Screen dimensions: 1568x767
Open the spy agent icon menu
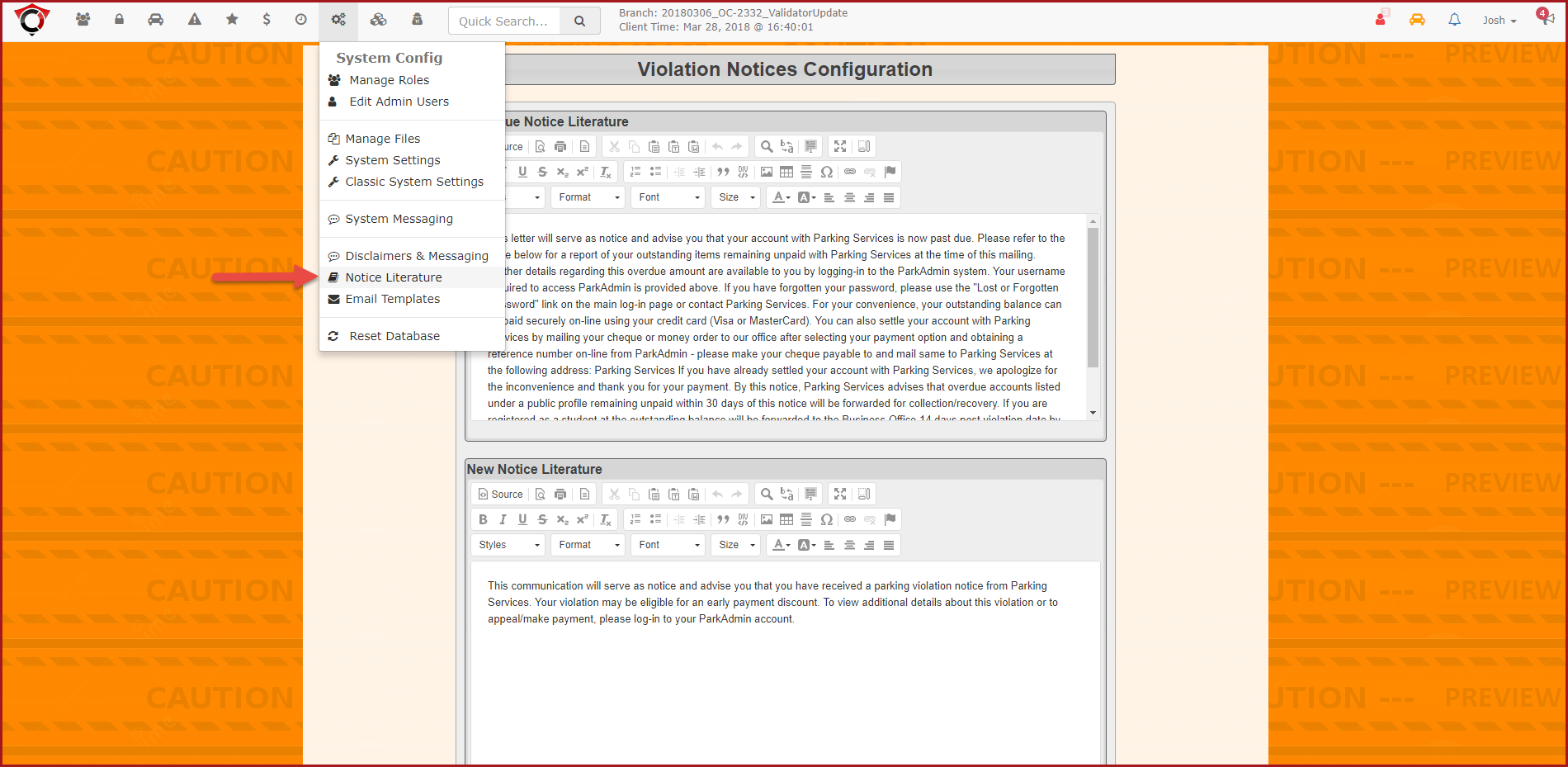(x=418, y=20)
